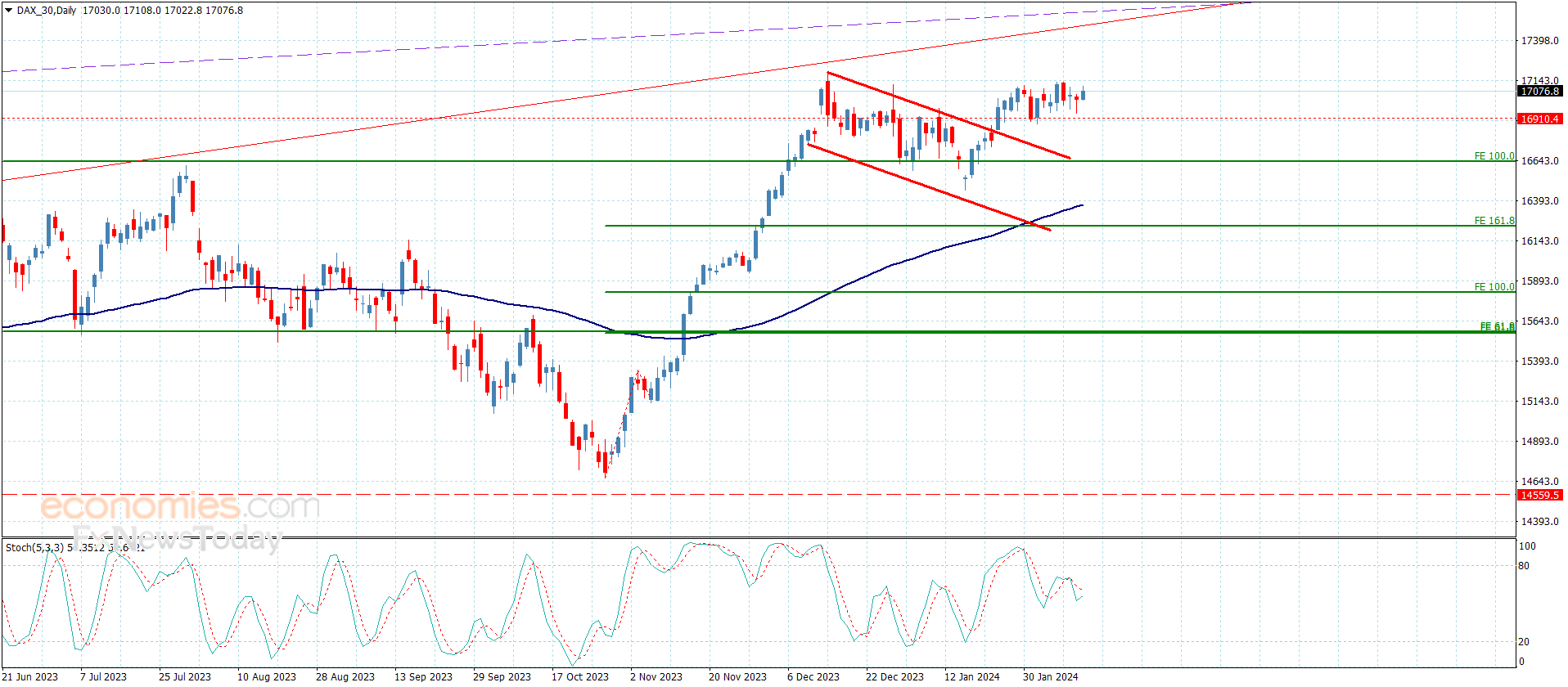This screenshot has height=687, width=1568.
Task: Click the economies.com watermark
Action: (180, 506)
